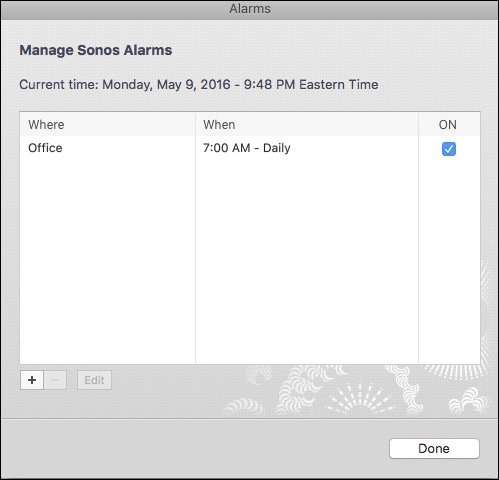499x480 pixels.
Task: Click divider between Where and When headers
Action: click(x=196, y=124)
